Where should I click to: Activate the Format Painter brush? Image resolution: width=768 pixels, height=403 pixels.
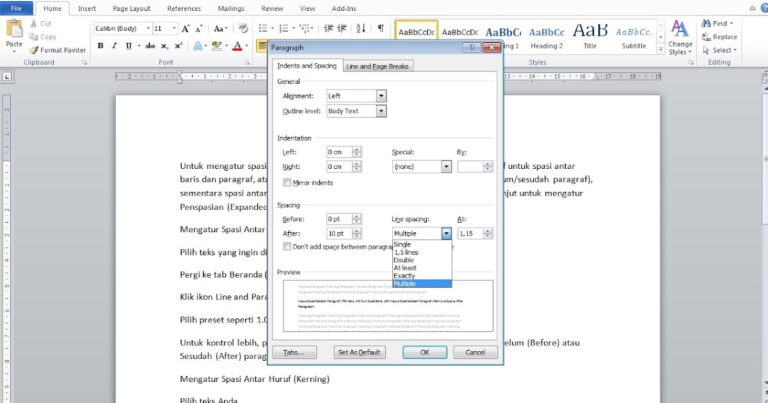coord(34,50)
